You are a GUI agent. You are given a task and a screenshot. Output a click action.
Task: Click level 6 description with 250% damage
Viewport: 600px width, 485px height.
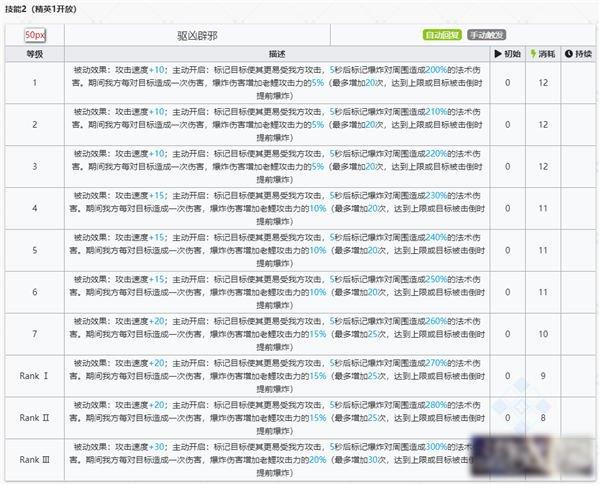277,292
